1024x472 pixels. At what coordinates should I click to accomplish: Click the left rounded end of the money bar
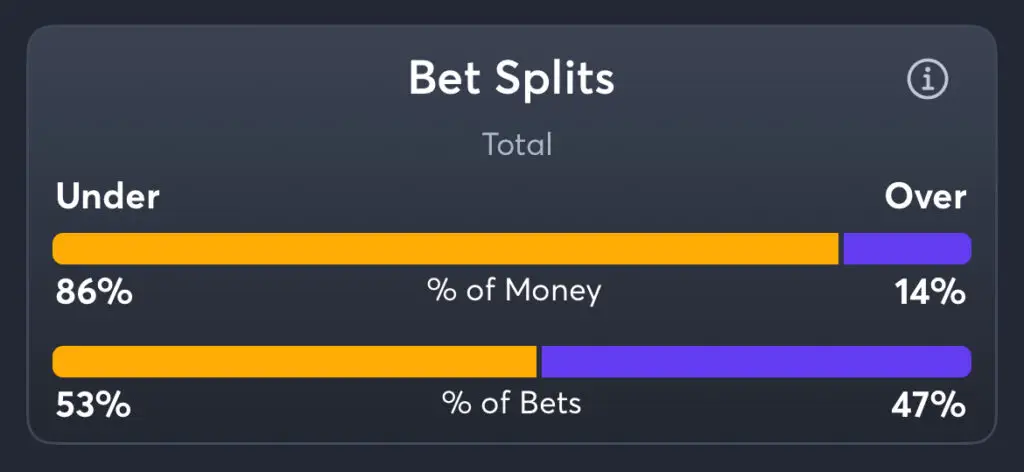coord(60,249)
